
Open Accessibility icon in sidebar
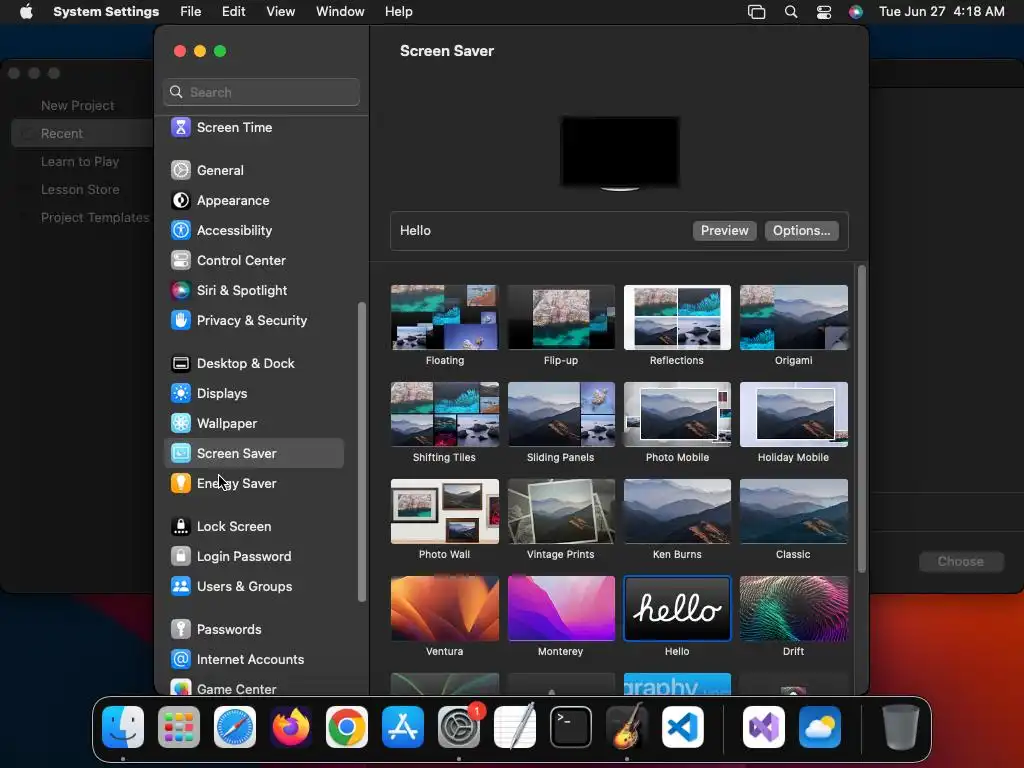tap(181, 231)
